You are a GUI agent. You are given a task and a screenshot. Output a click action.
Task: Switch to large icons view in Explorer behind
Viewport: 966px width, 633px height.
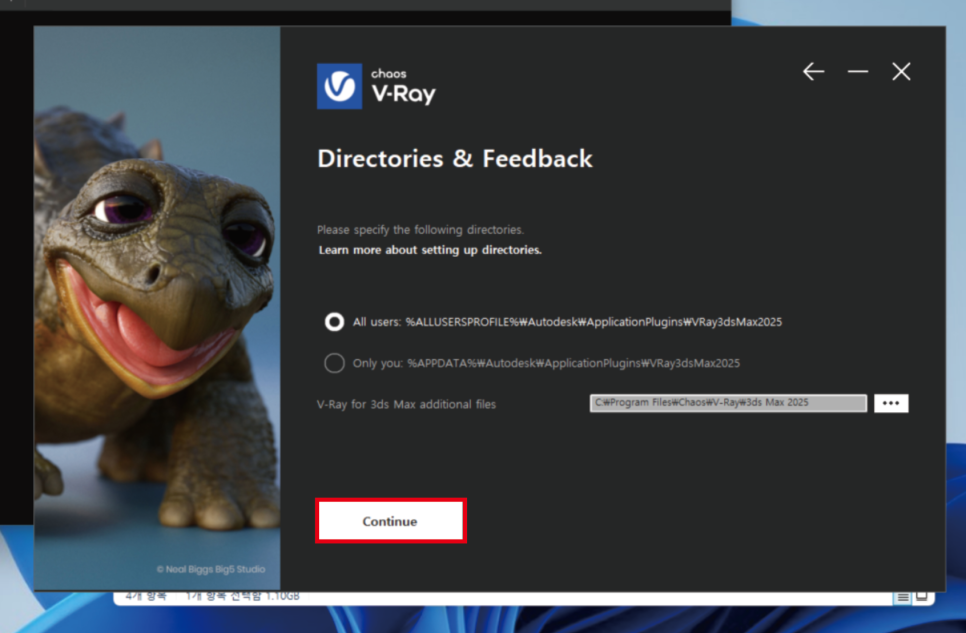click(922, 596)
